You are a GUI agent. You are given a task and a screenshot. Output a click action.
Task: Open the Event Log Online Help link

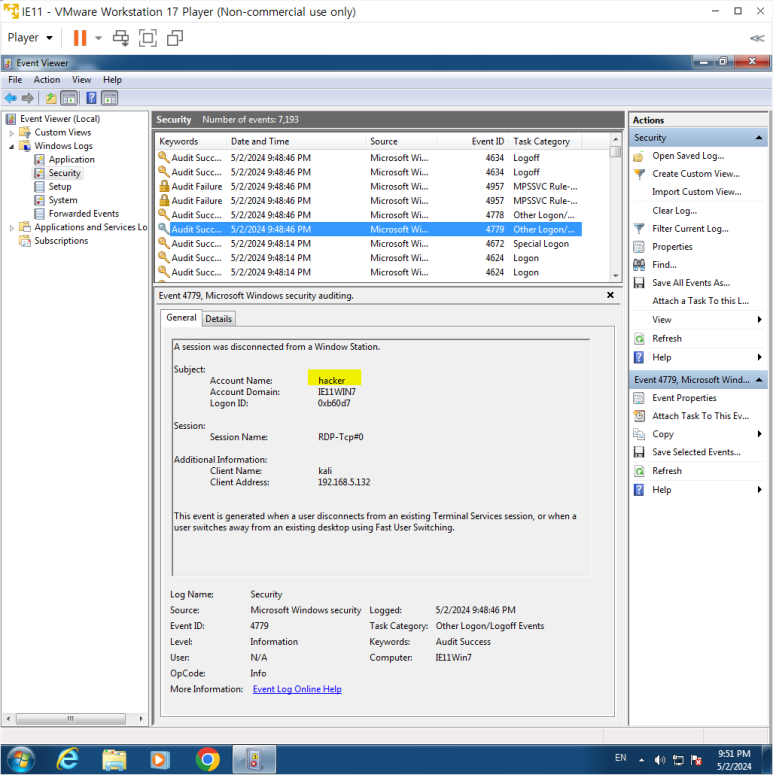tap(297, 689)
